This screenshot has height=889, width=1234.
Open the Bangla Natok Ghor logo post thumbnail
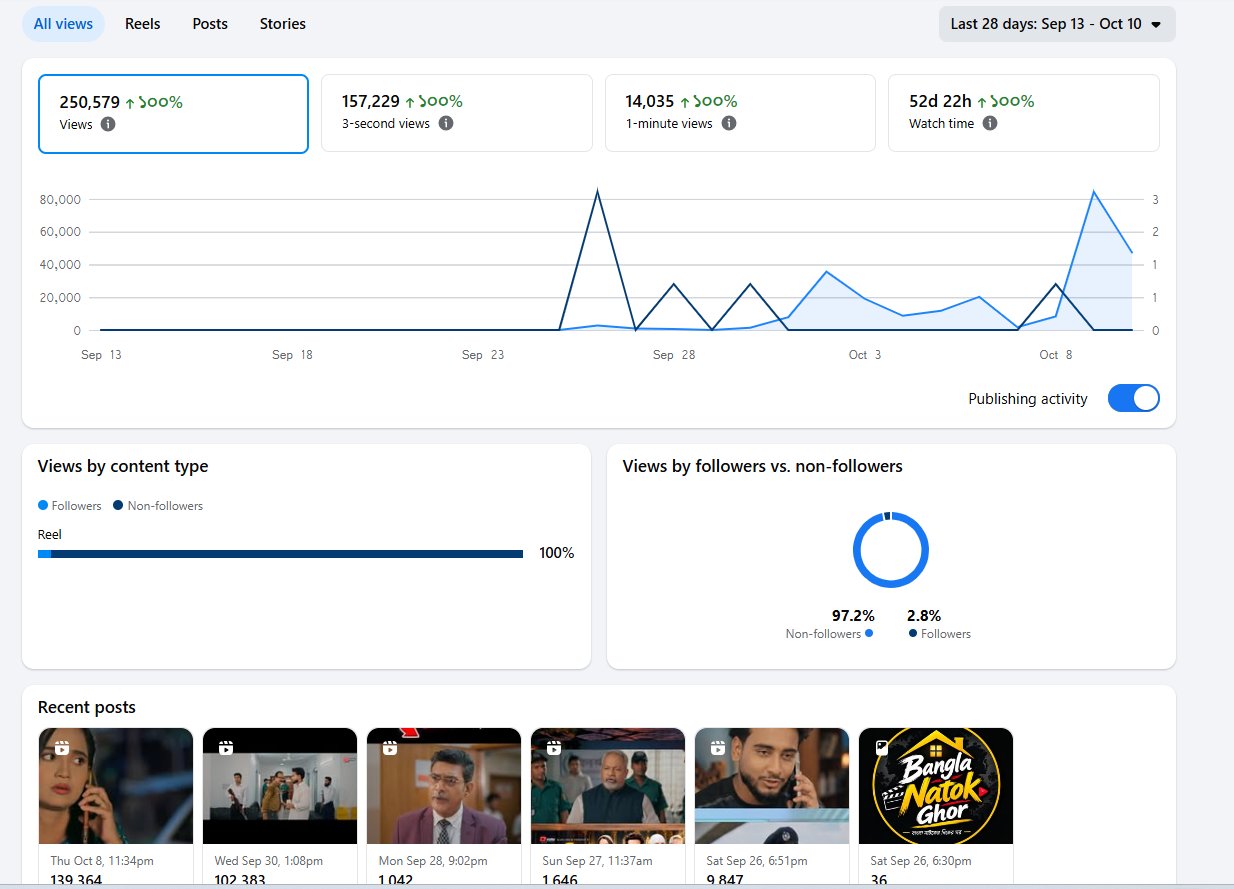(936, 786)
